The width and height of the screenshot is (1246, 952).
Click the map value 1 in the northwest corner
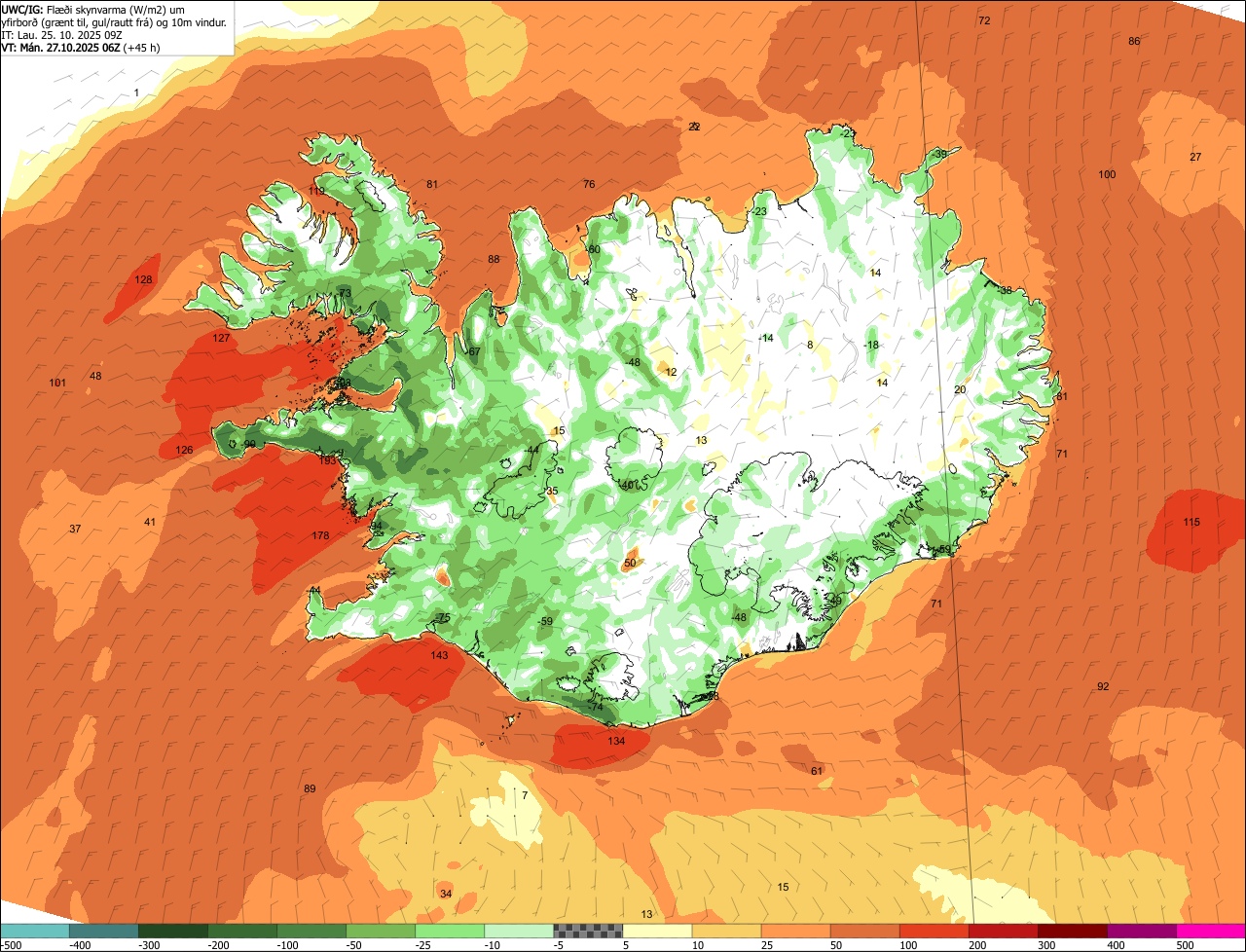pyautogui.click(x=137, y=93)
